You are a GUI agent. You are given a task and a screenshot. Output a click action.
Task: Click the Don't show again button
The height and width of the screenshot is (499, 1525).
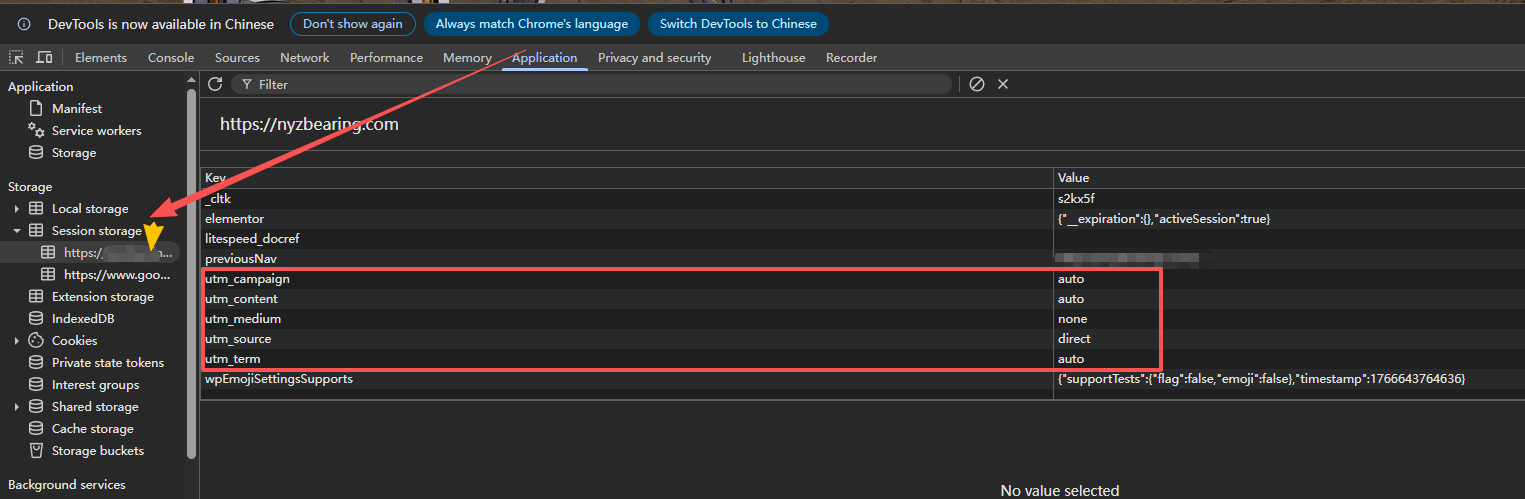click(353, 24)
